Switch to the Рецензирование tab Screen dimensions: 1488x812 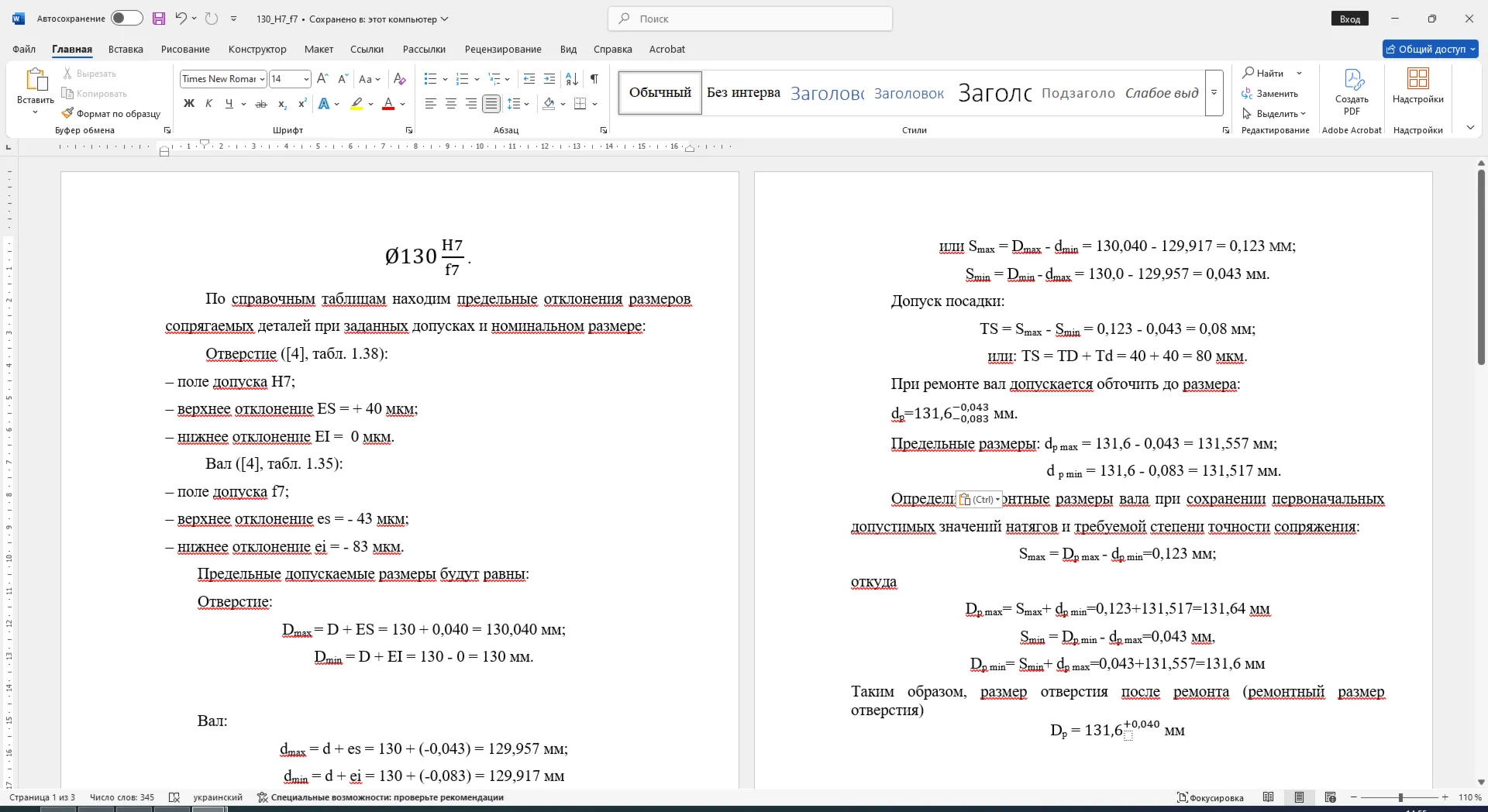(x=503, y=49)
